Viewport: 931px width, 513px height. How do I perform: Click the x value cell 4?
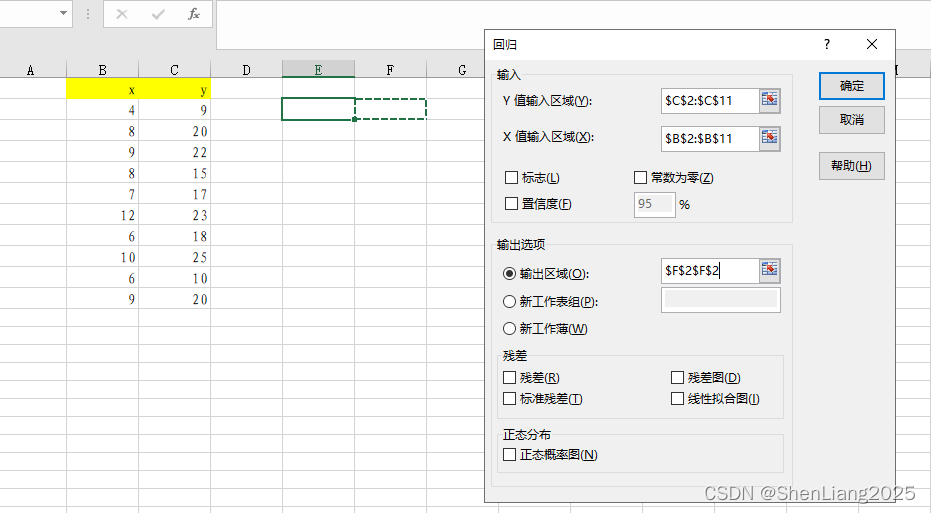tap(102, 110)
